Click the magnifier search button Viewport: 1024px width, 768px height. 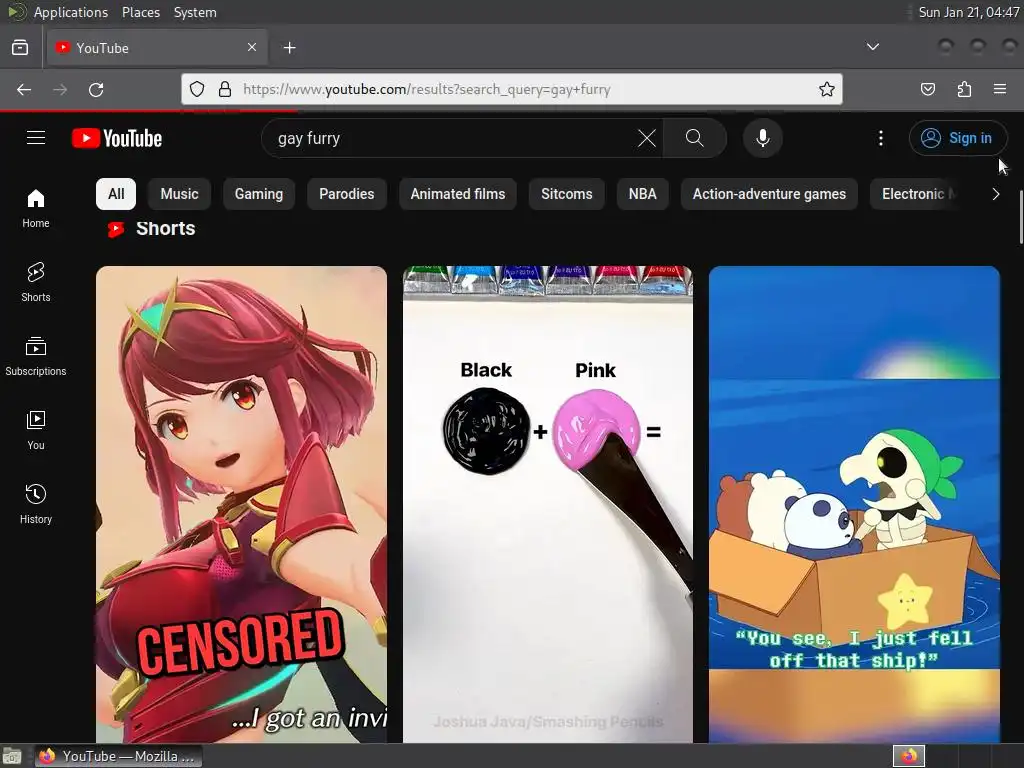(695, 138)
